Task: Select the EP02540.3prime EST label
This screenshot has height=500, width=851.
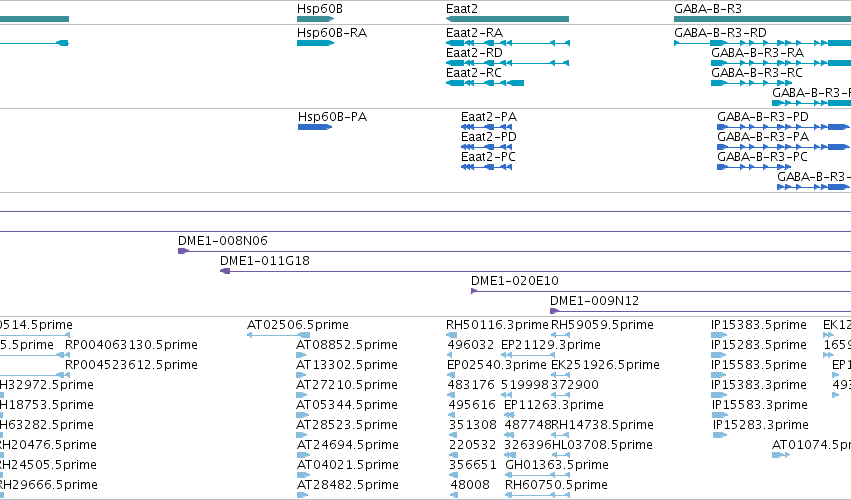Action: [x=497, y=365]
